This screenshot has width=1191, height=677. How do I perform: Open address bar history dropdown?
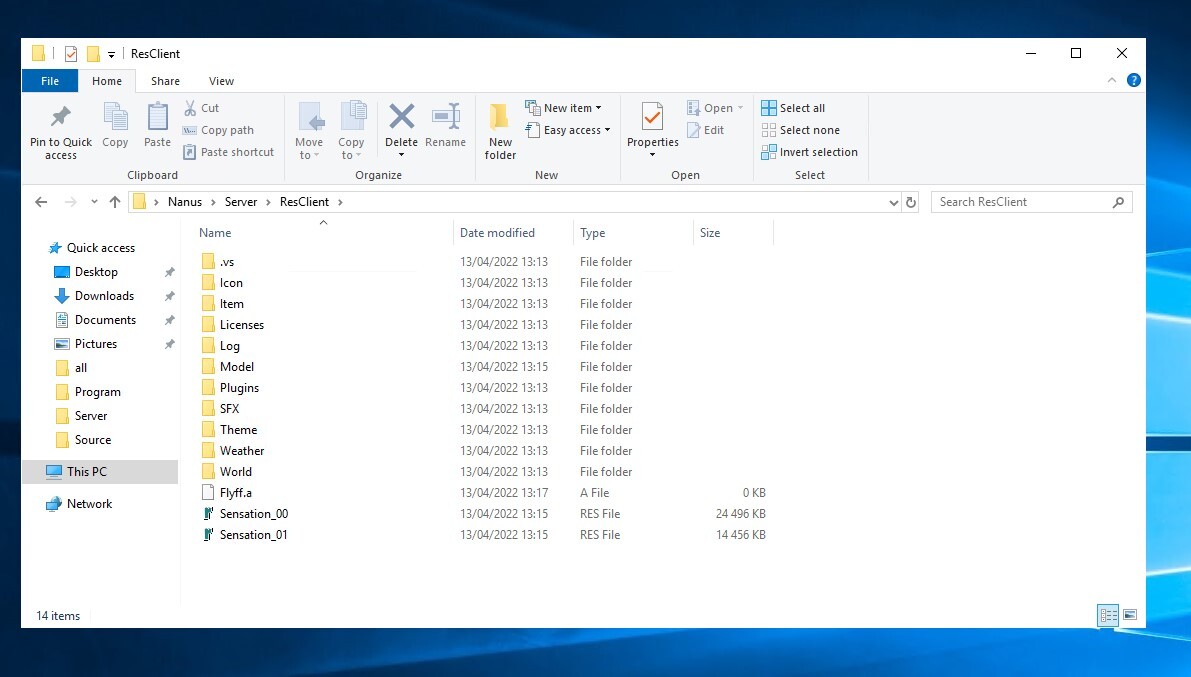click(893, 202)
